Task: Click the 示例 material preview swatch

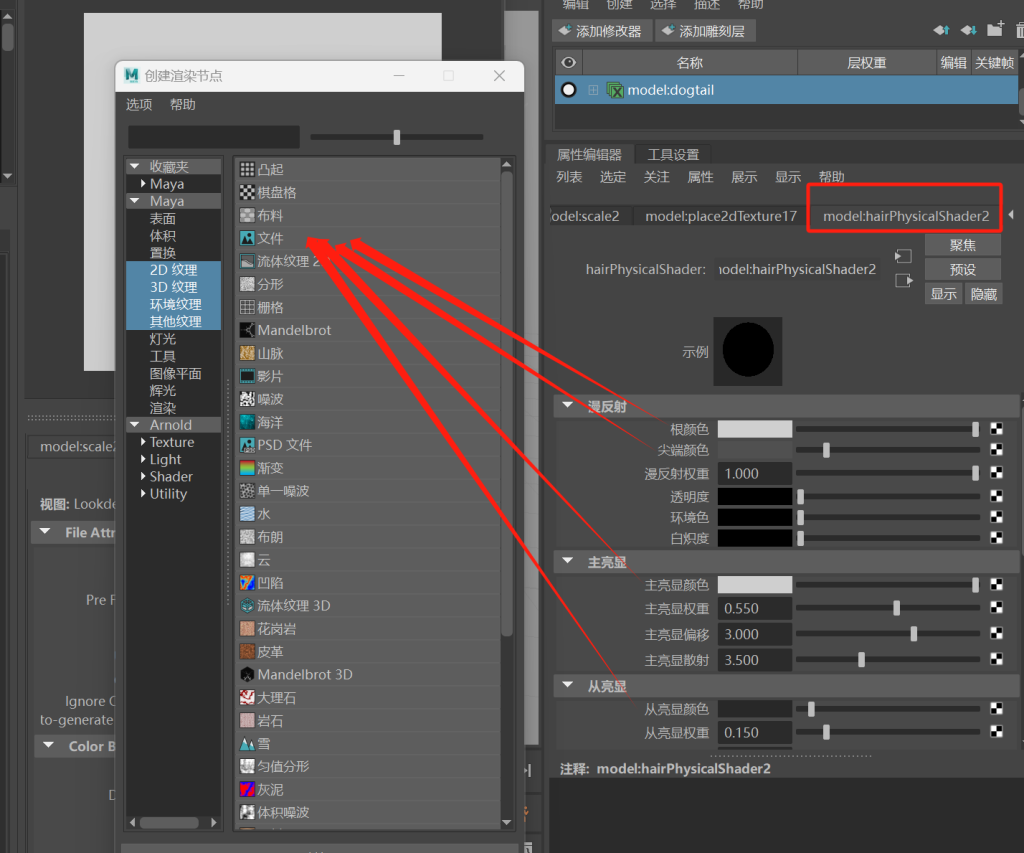Action: pyautogui.click(x=748, y=351)
